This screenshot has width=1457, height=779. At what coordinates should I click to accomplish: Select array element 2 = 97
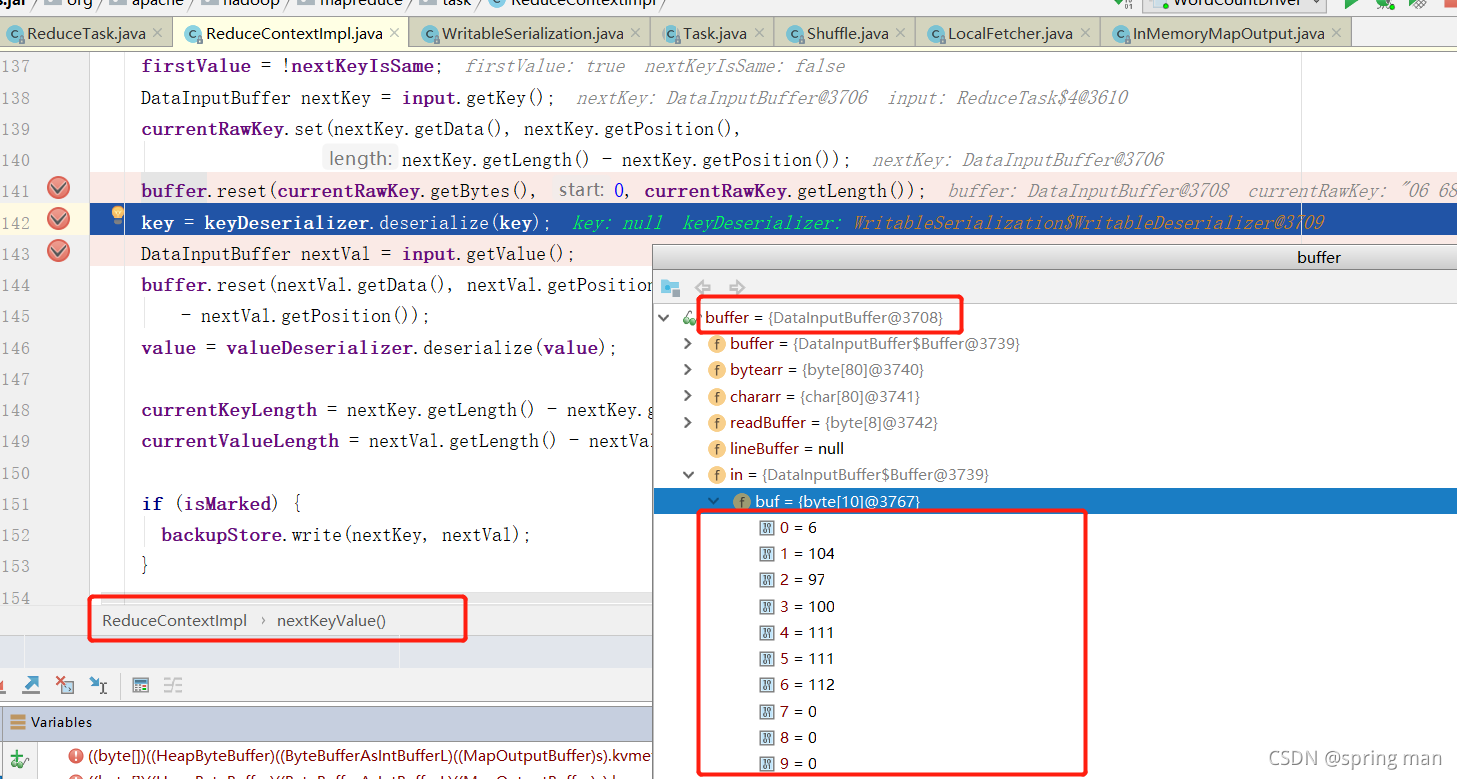pos(1055,580)
